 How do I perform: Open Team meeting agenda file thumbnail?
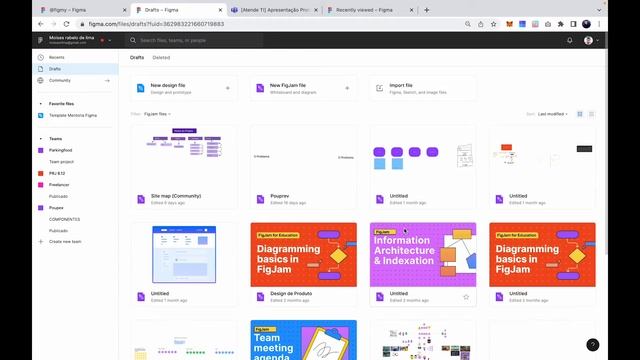click(x=303, y=340)
